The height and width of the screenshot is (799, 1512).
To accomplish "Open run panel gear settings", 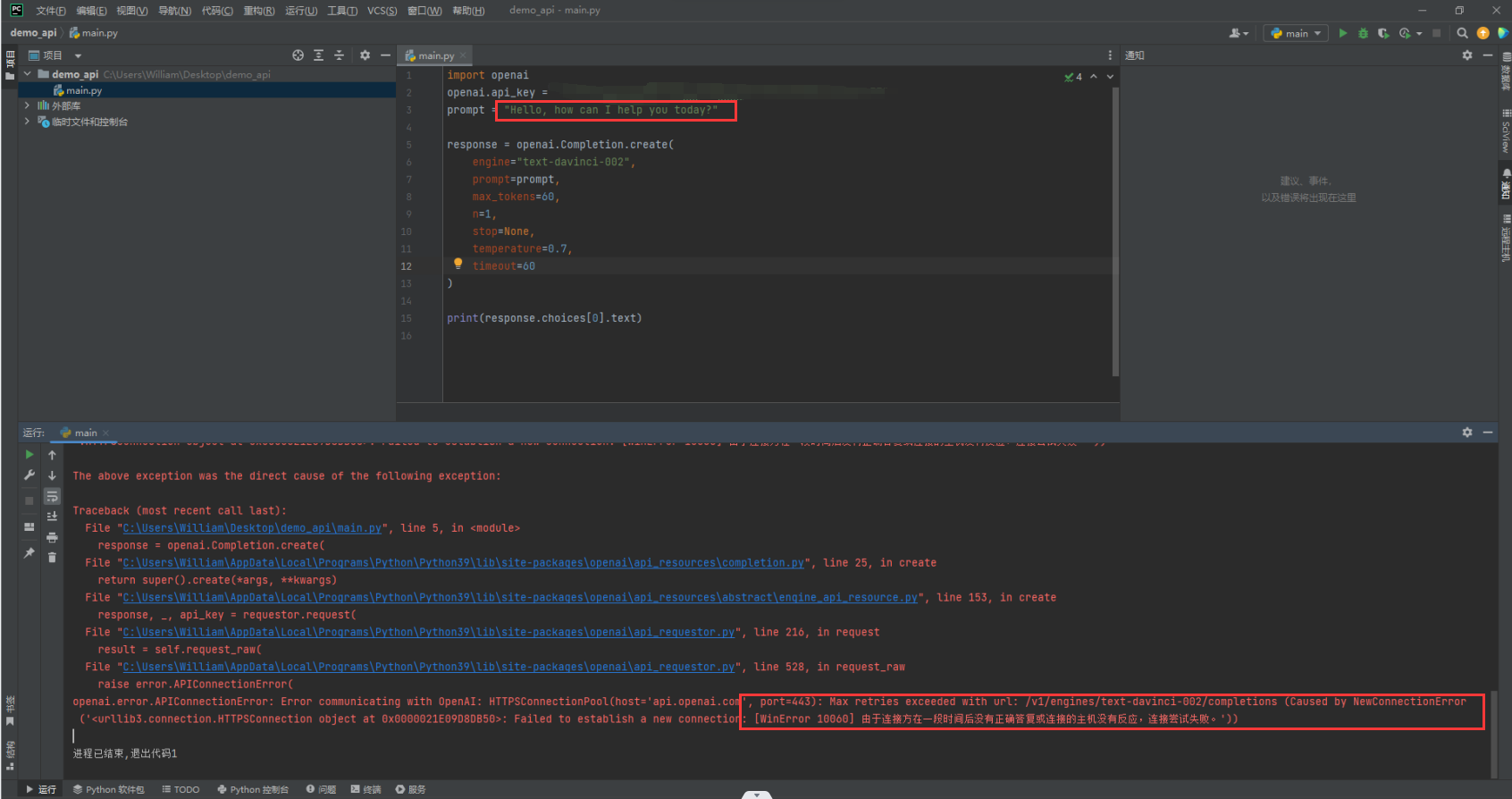I will coord(1466,433).
